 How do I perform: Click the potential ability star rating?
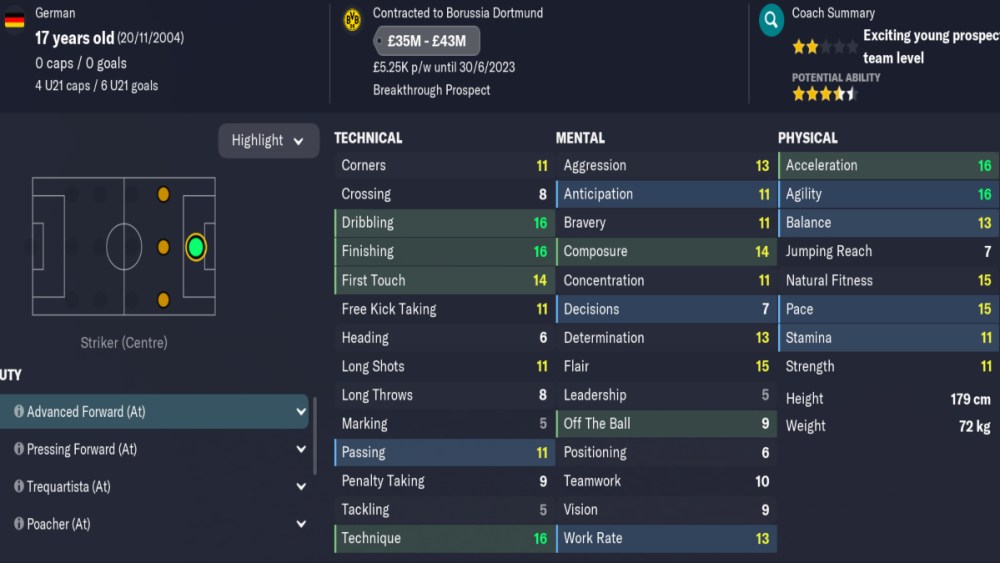pos(824,95)
